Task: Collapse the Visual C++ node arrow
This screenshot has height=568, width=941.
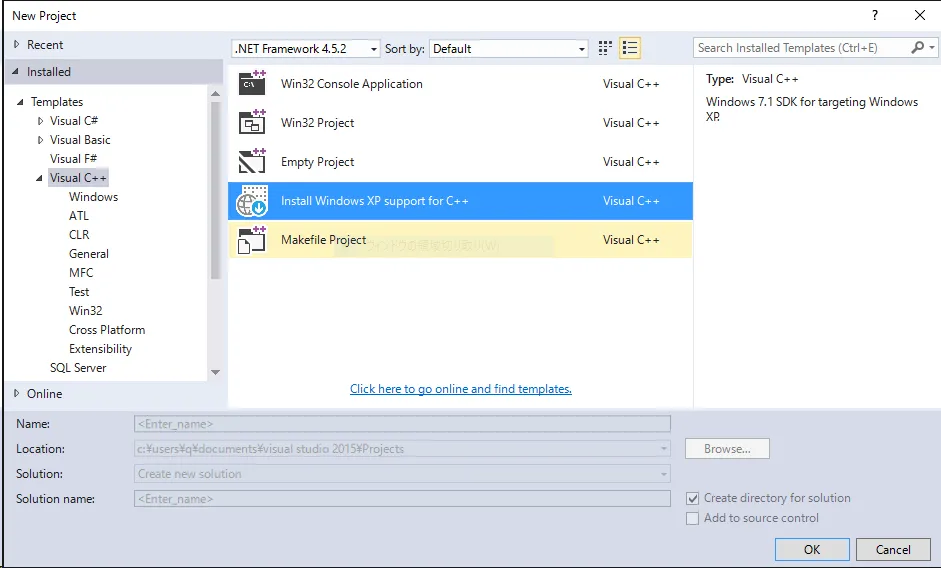Action: click(39, 178)
